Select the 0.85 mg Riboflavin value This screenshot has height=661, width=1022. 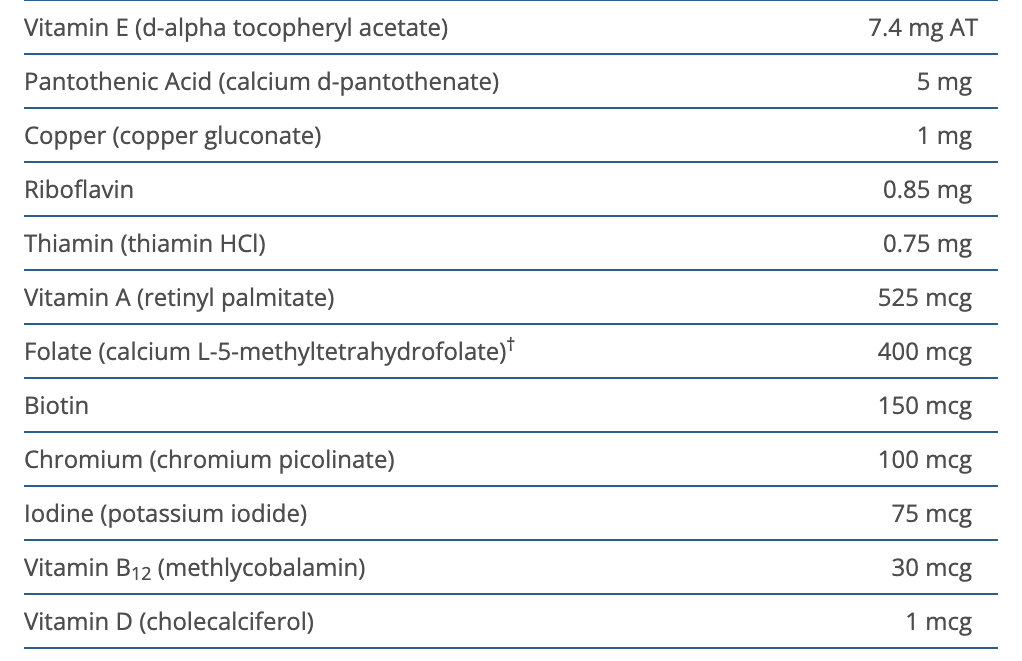[x=927, y=189]
